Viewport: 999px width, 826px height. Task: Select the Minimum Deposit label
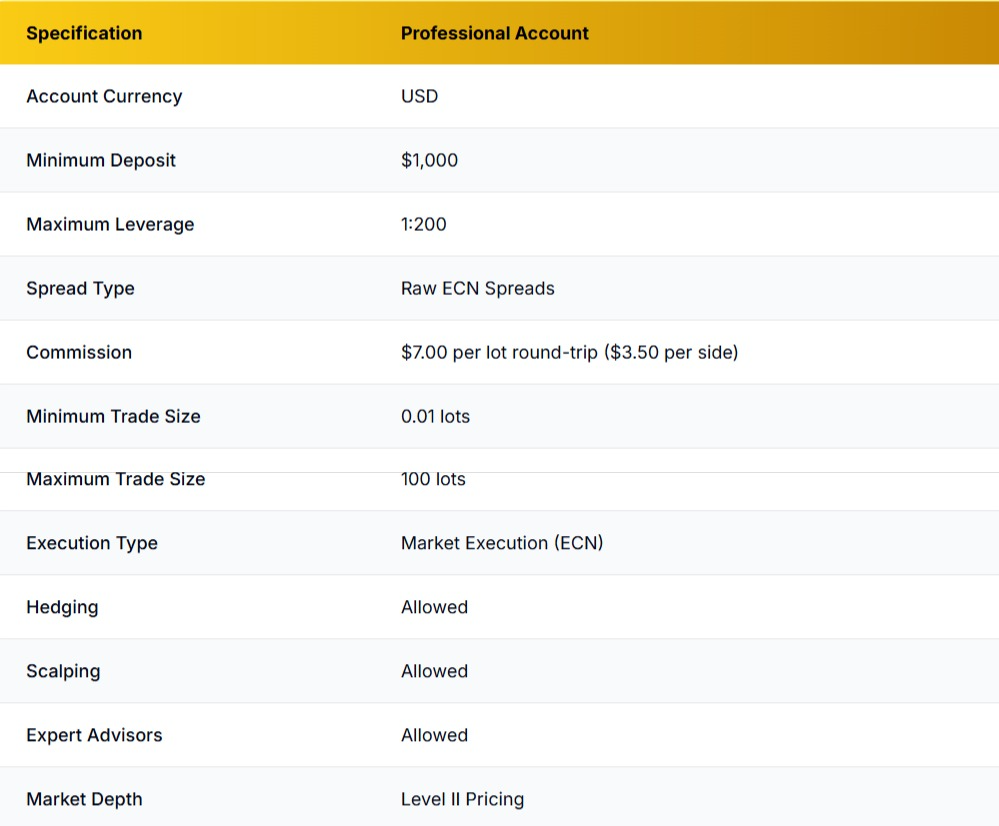[100, 160]
